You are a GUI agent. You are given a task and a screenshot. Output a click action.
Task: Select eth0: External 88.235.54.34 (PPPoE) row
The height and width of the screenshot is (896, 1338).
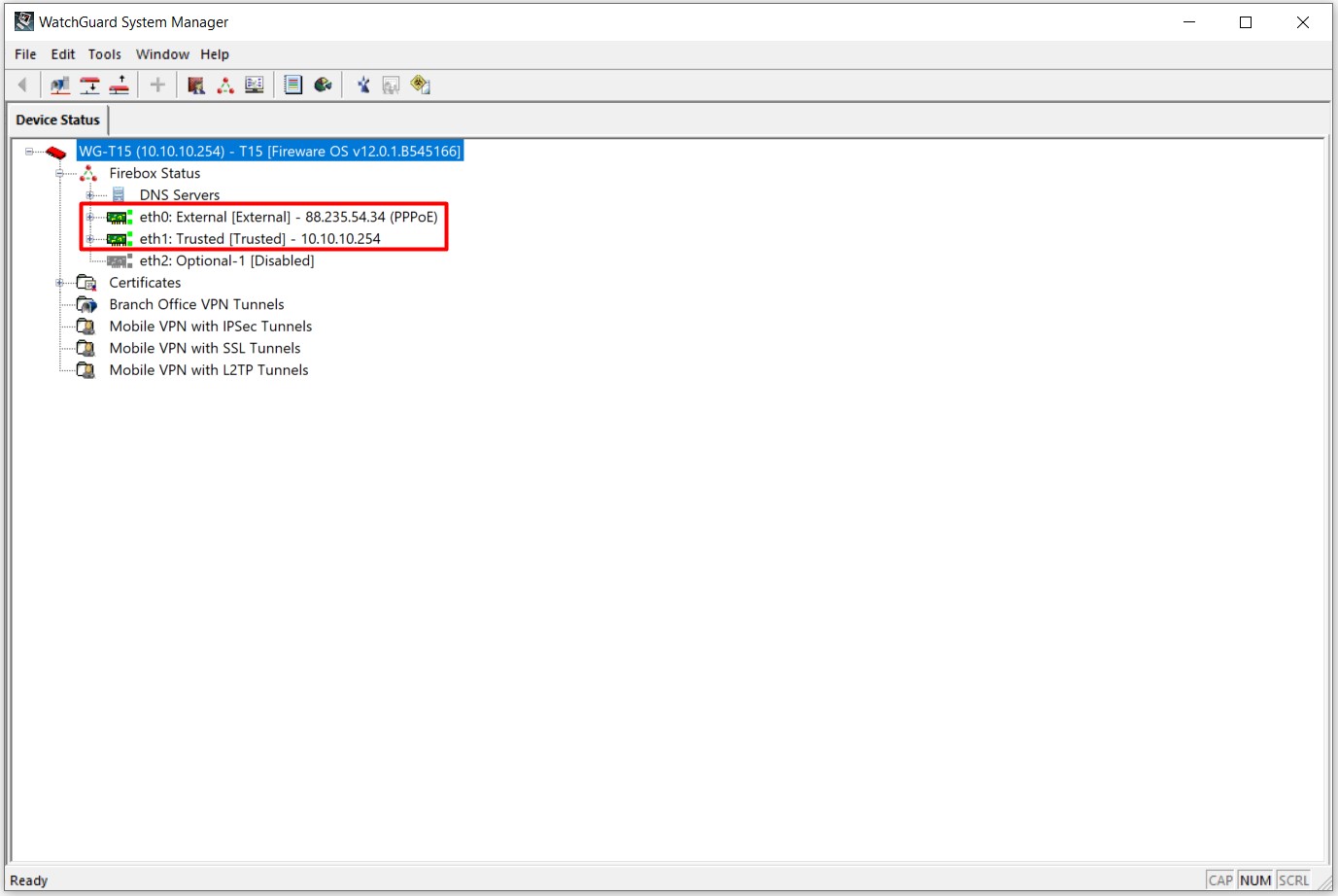click(x=289, y=217)
